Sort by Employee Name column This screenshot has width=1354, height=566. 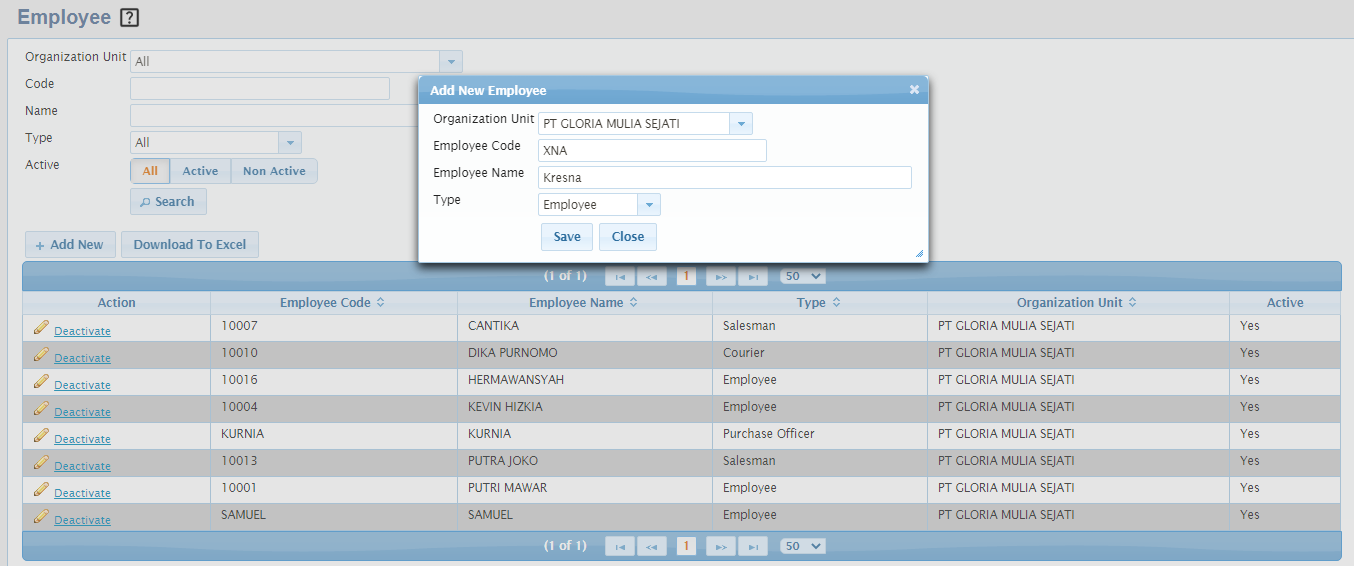[584, 303]
